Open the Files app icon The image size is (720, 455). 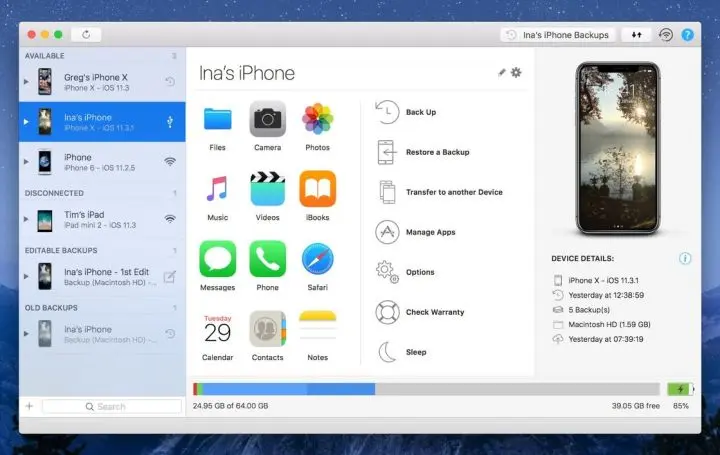217,119
